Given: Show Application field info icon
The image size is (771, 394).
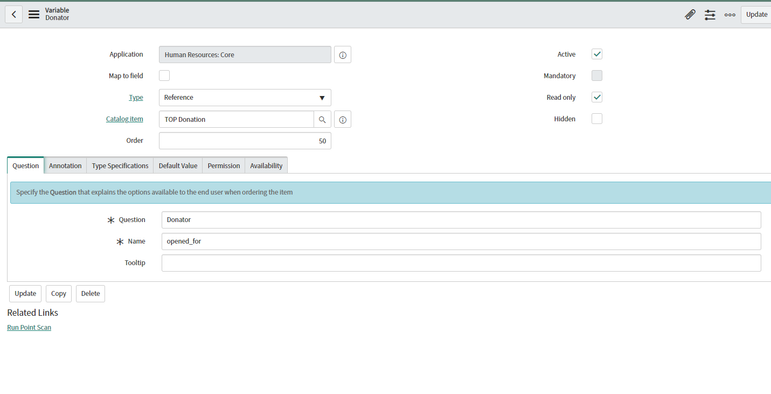Looking at the screenshot, I should tap(343, 55).
